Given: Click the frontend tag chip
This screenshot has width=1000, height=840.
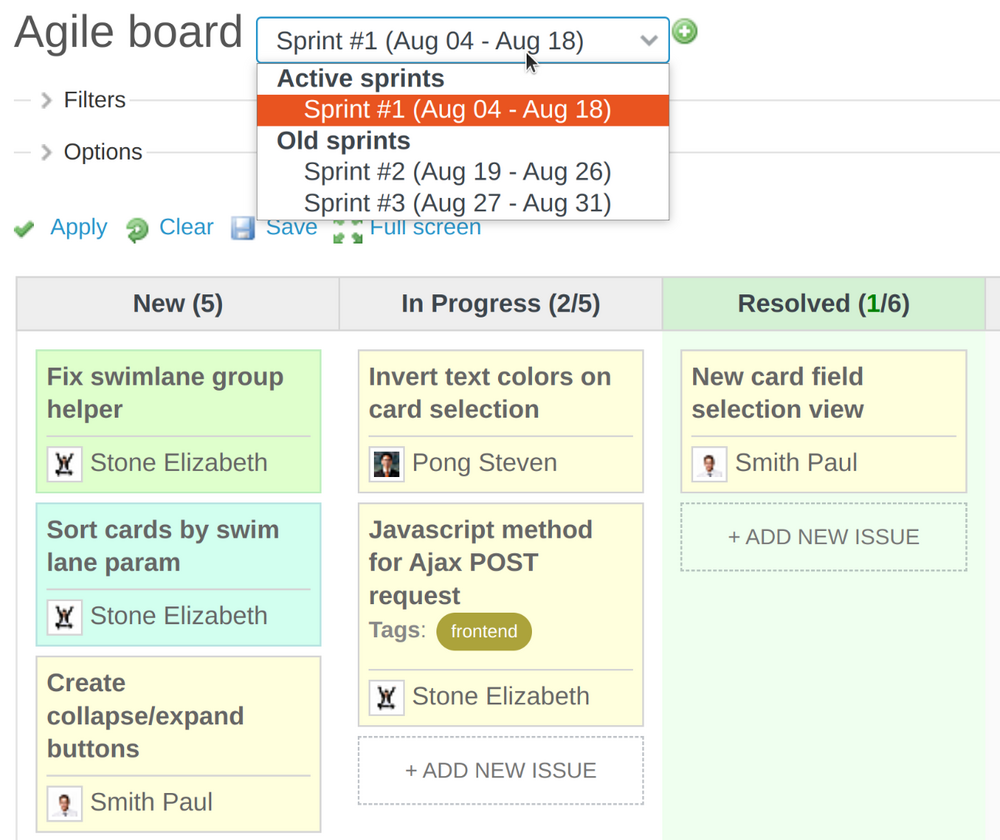Looking at the screenshot, I should pyautogui.click(x=484, y=631).
